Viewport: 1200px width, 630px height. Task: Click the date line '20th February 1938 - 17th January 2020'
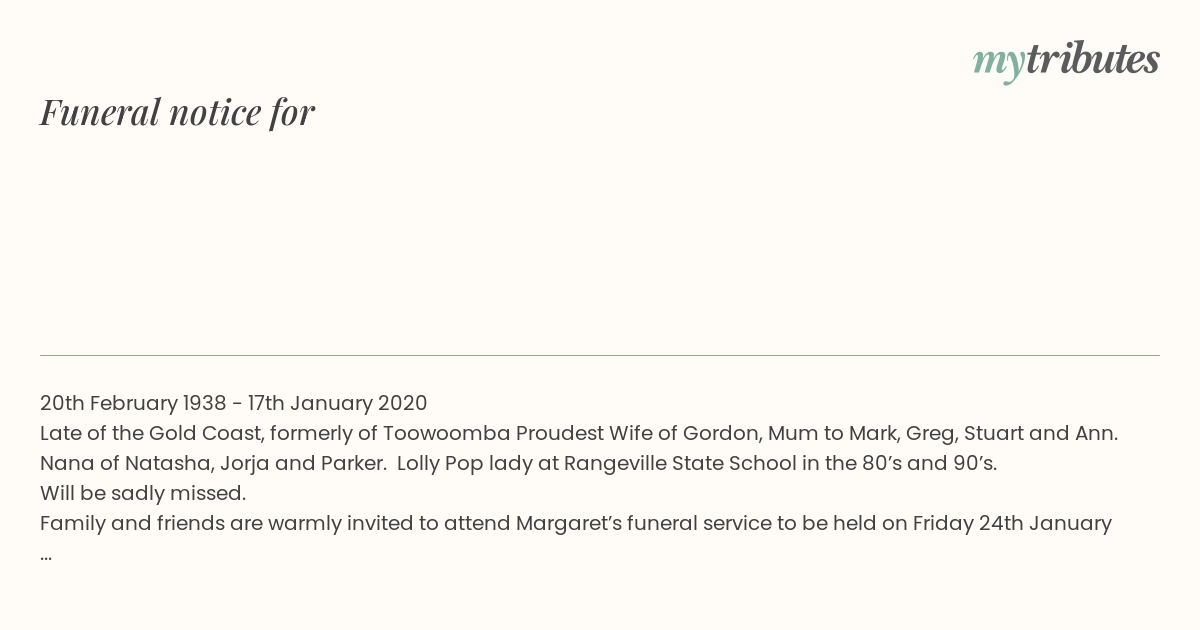click(x=233, y=403)
